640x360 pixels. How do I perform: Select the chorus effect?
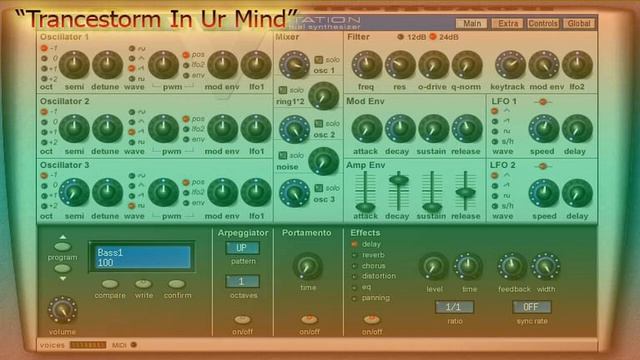tap(354, 266)
